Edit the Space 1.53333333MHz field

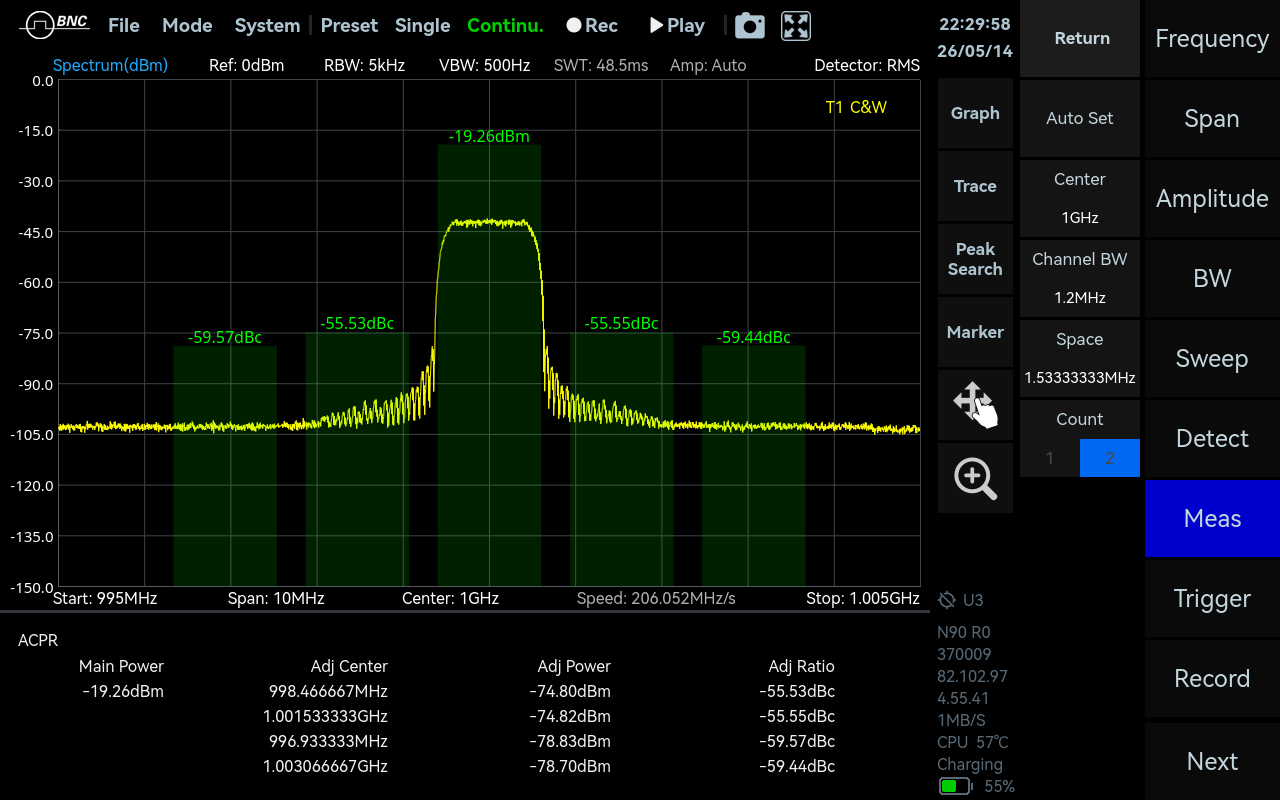click(1080, 358)
